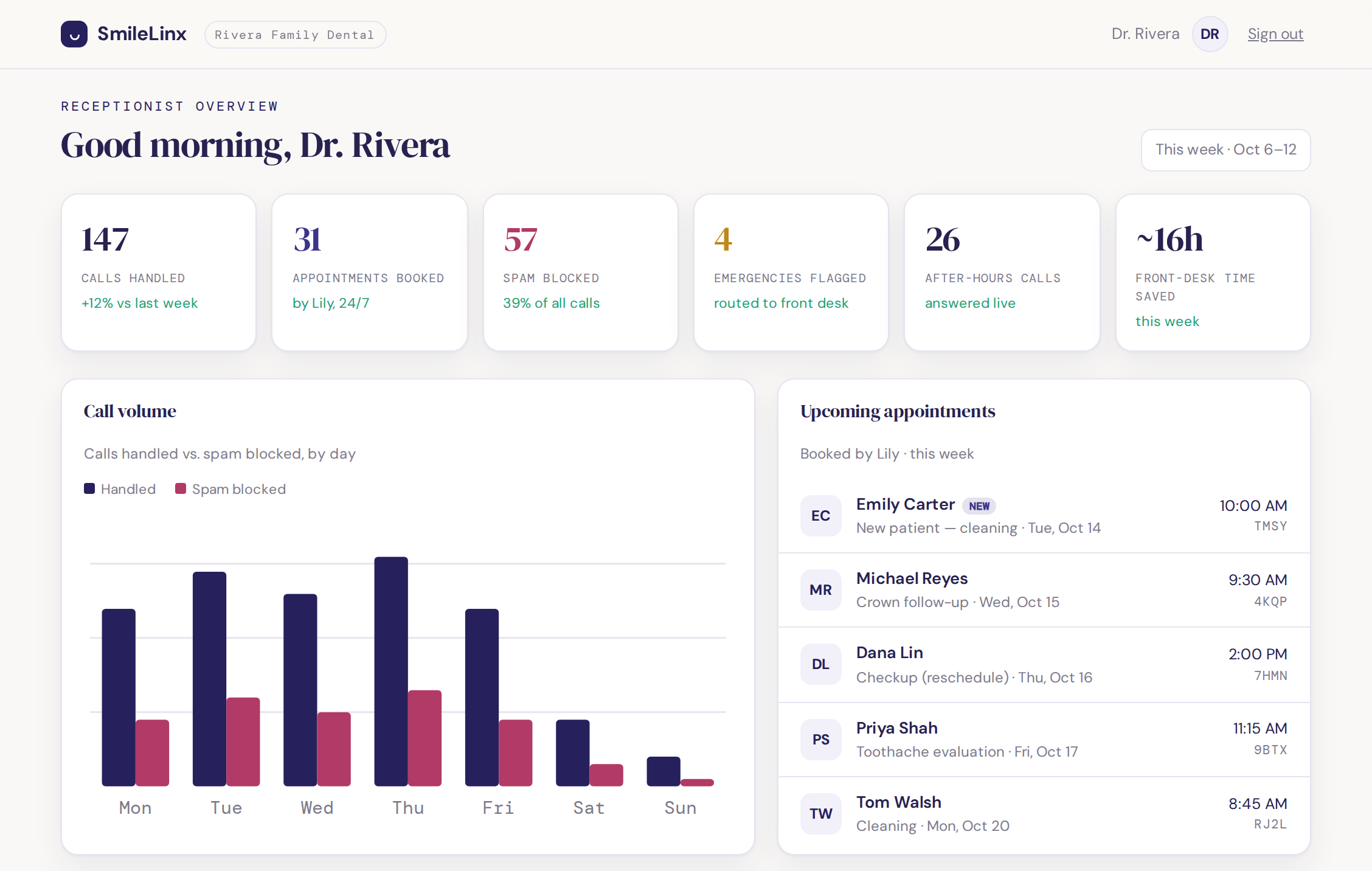Click confirmation code 4KQP
1372x871 pixels.
point(1270,602)
